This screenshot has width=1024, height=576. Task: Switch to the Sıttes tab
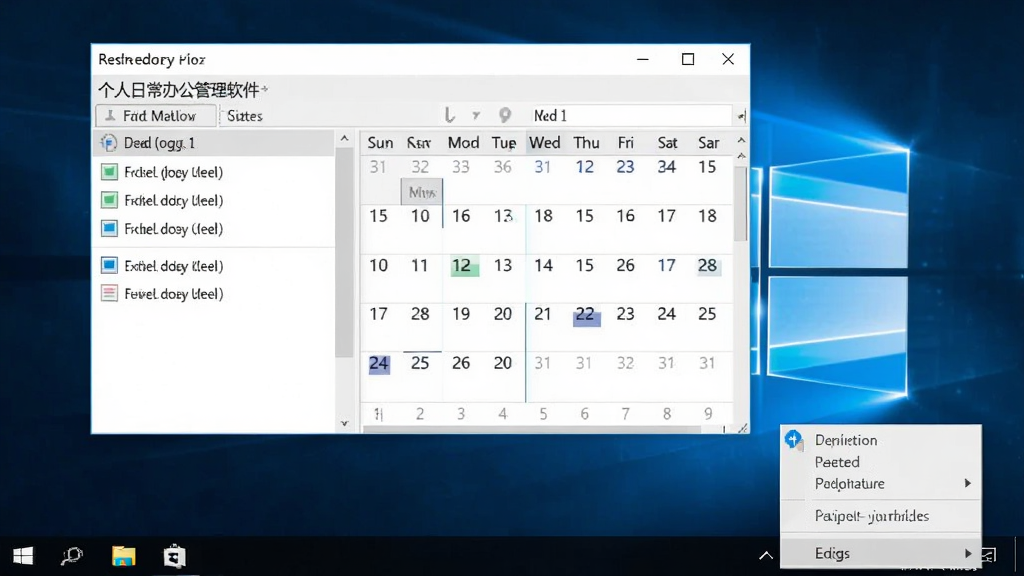coord(245,116)
